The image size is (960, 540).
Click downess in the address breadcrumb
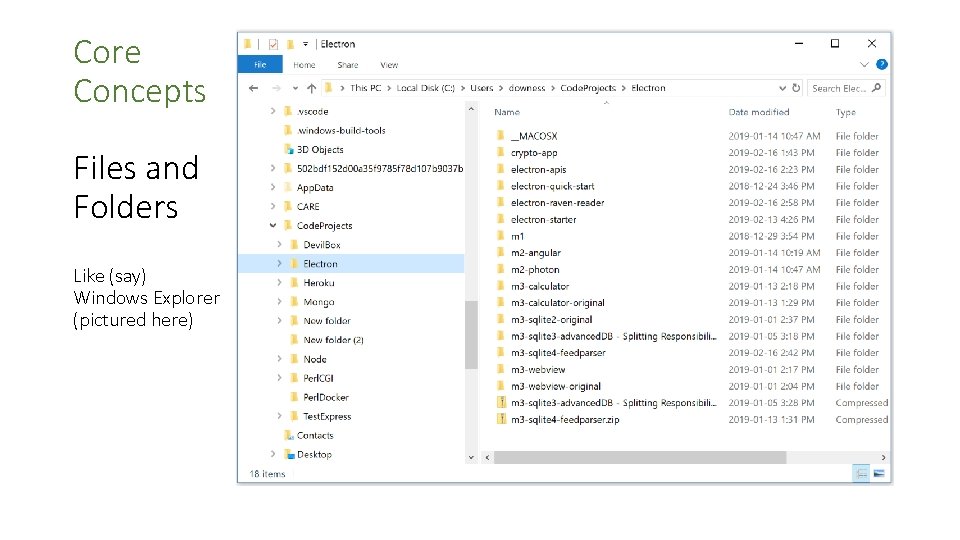tap(527, 88)
